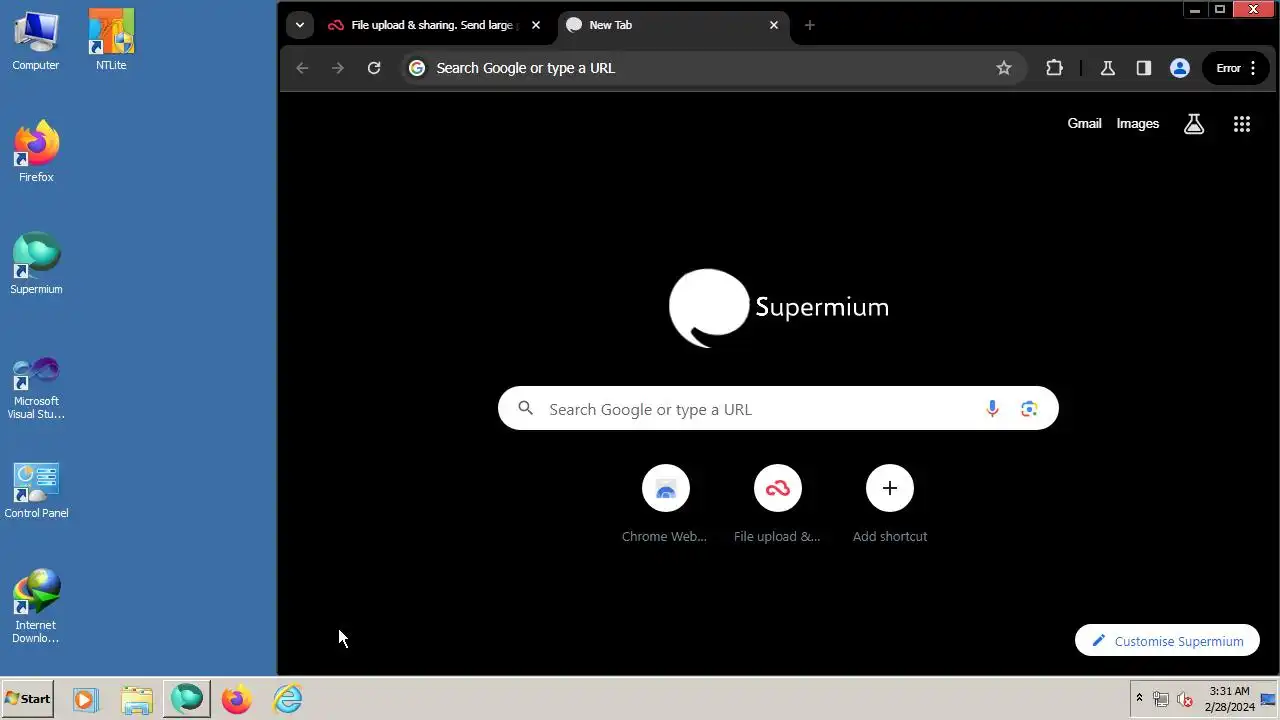Viewport: 1280px width, 720px height.
Task: Toggle the side panel icon
Action: (1143, 68)
